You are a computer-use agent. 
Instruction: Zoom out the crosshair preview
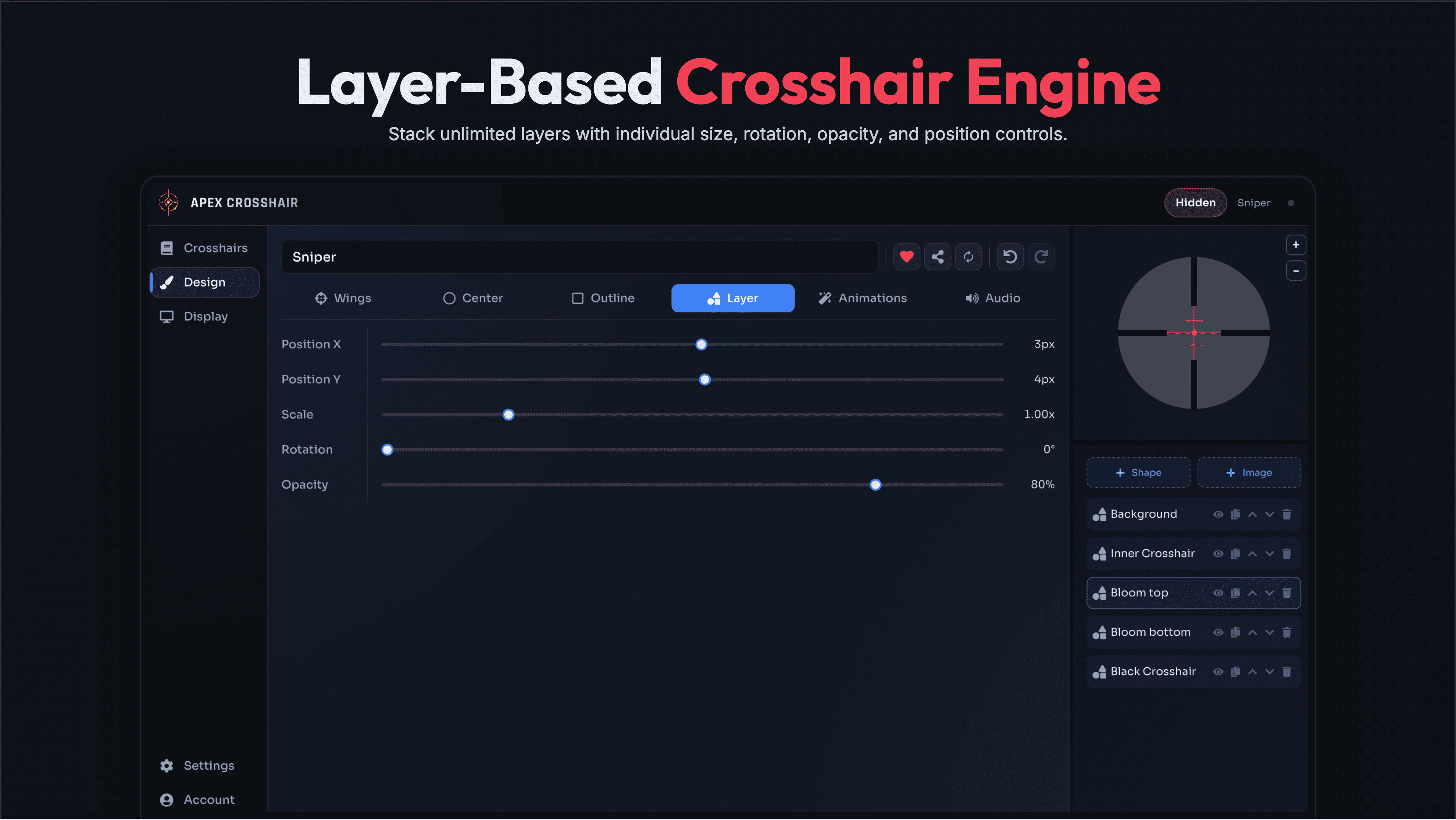pyautogui.click(x=1296, y=271)
